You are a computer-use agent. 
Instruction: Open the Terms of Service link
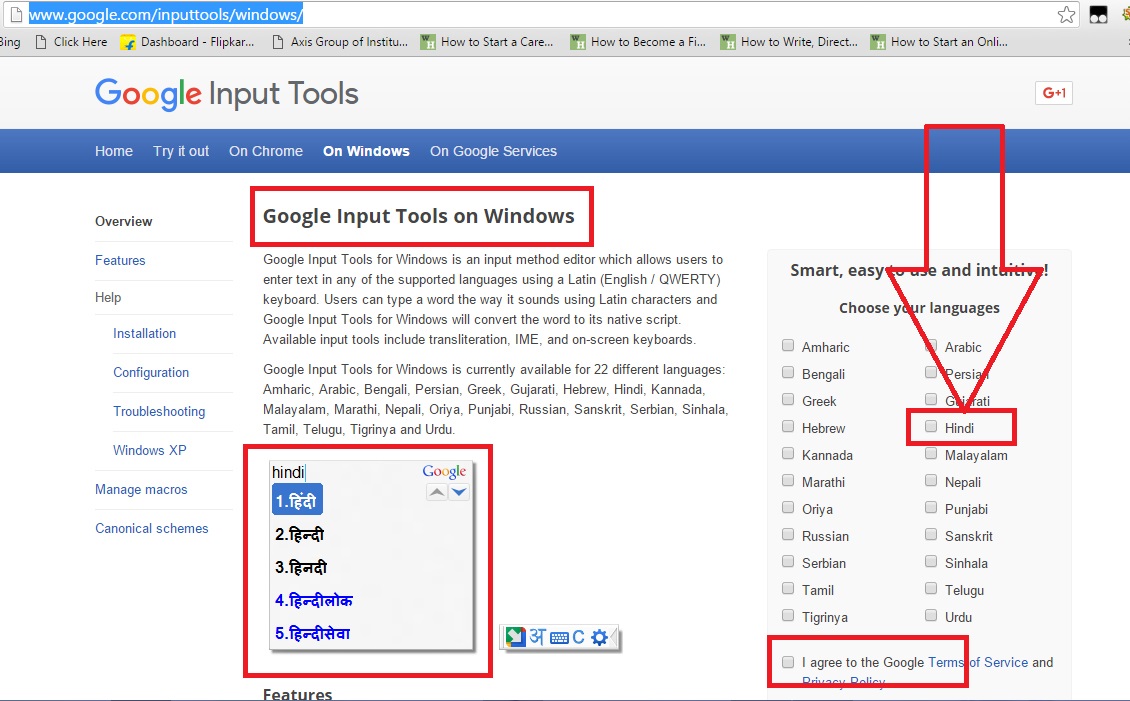[978, 662]
